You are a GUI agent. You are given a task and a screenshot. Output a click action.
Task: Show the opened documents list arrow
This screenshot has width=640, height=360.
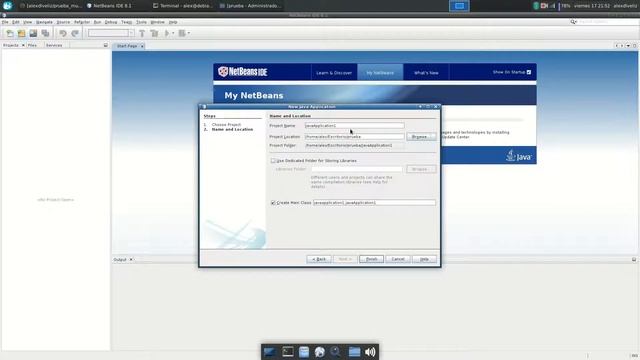pos(628,46)
